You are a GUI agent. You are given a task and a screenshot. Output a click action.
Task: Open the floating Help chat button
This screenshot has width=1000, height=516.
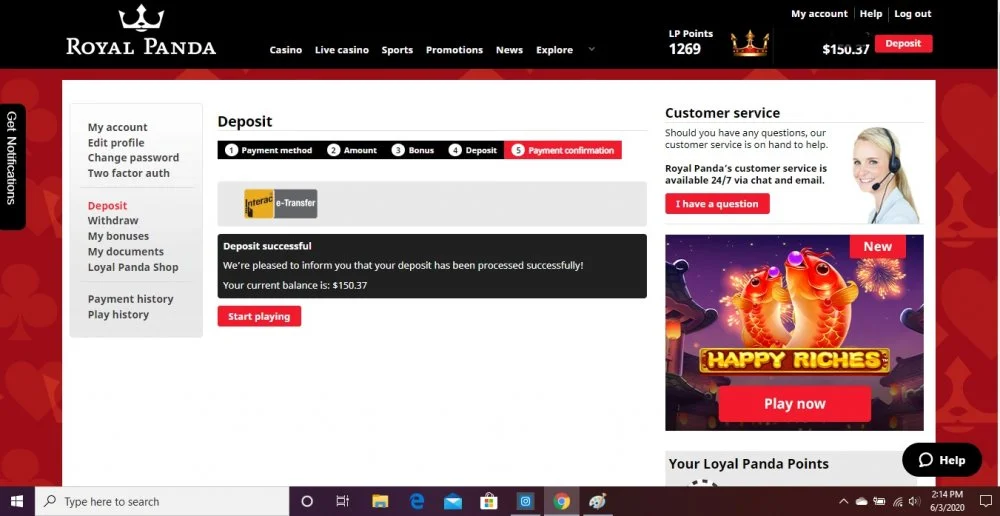(942, 460)
